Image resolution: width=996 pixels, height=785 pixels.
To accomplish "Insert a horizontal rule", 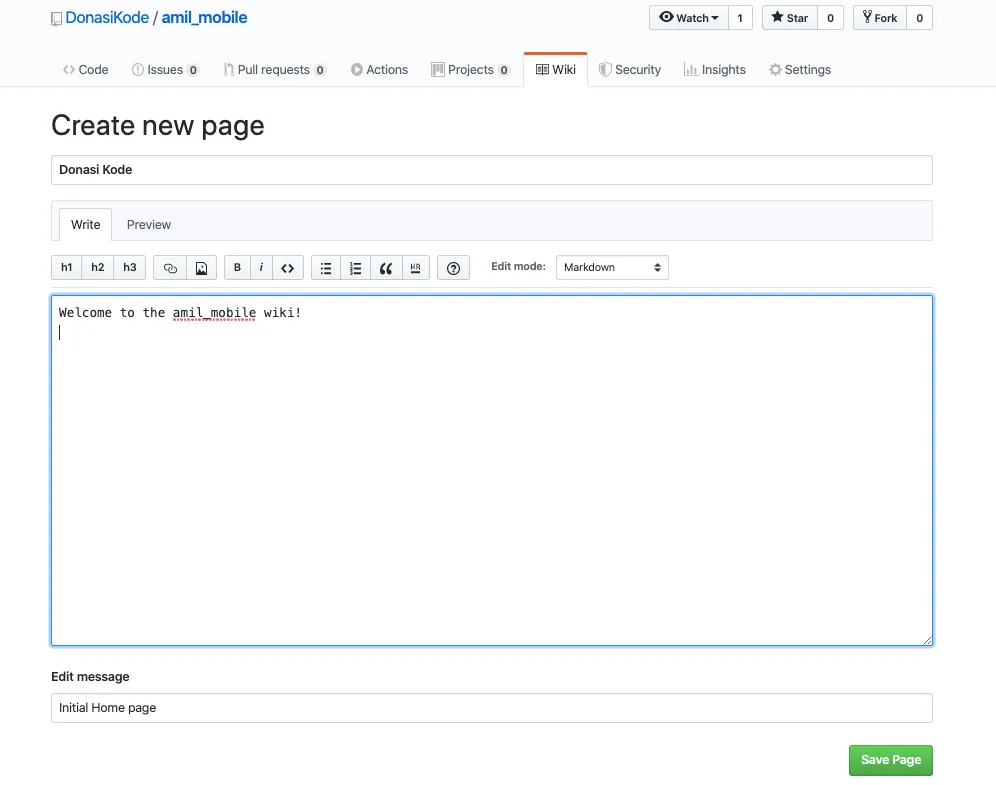I will (415, 267).
